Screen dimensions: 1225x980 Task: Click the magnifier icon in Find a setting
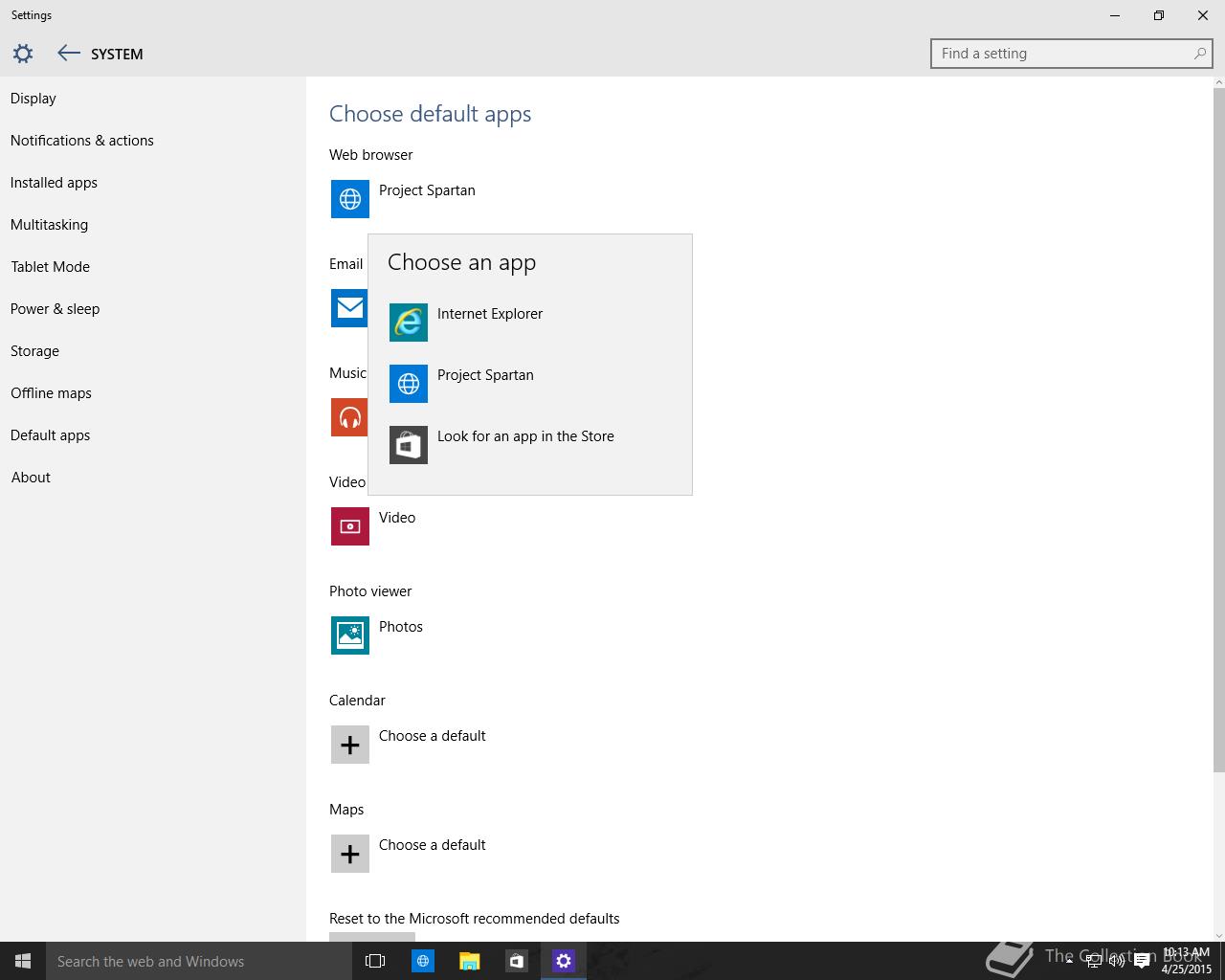coord(1199,54)
